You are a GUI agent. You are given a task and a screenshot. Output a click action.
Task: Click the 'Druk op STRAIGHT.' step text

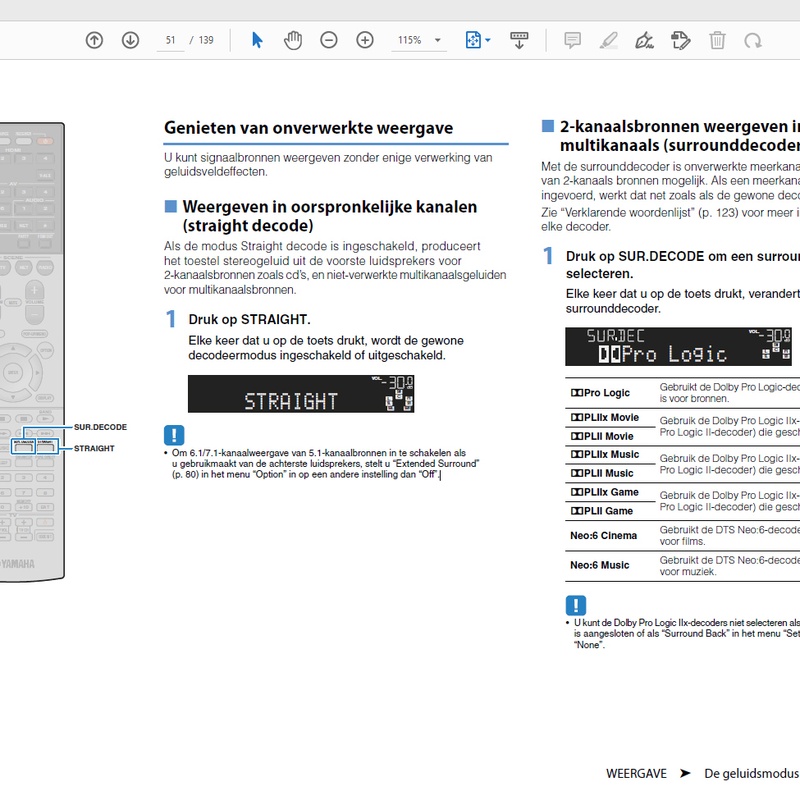(x=249, y=319)
